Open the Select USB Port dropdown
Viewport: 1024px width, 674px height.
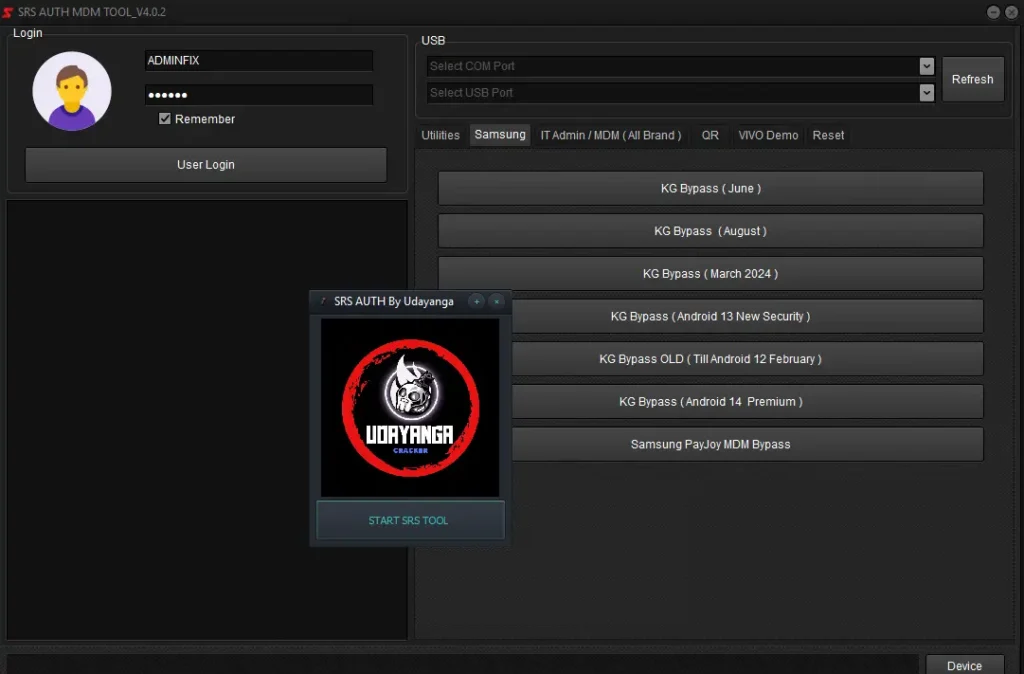tap(926, 93)
